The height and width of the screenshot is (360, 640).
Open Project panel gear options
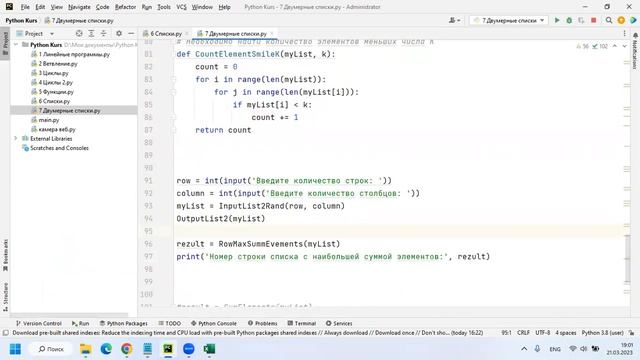(119, 33)
